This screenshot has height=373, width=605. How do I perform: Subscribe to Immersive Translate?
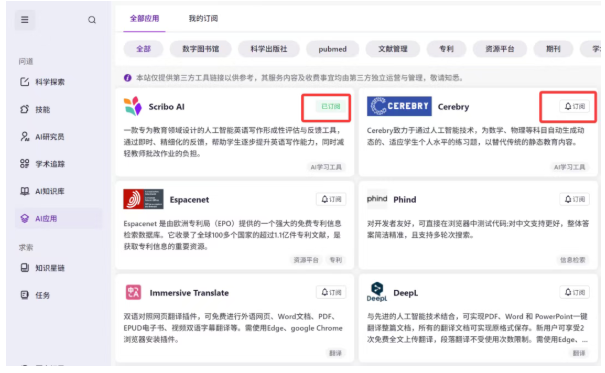(331, 292)
